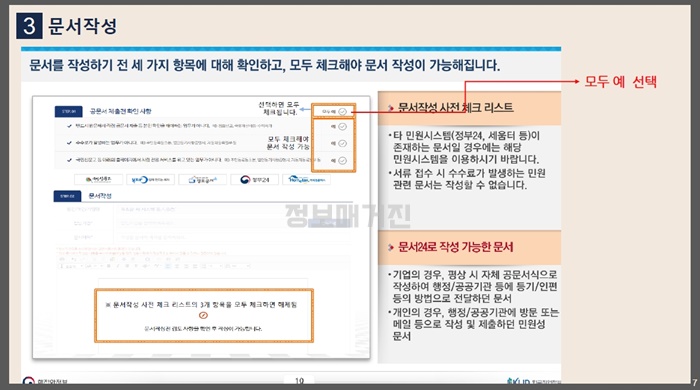Click the '서류 접수 시 수수료가 발생하는' bullet

pyautogui.click(x=467, y=179)
